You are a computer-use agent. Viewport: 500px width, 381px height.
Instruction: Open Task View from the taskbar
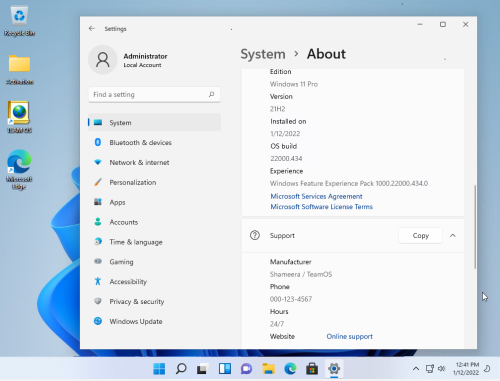[203, 369]
